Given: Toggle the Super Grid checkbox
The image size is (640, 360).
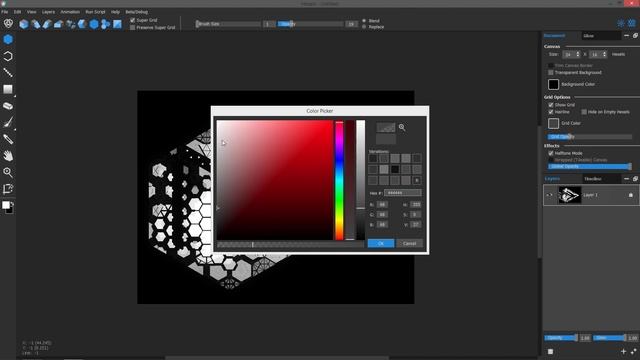Looking at the screenshot, I should point(133,20).
